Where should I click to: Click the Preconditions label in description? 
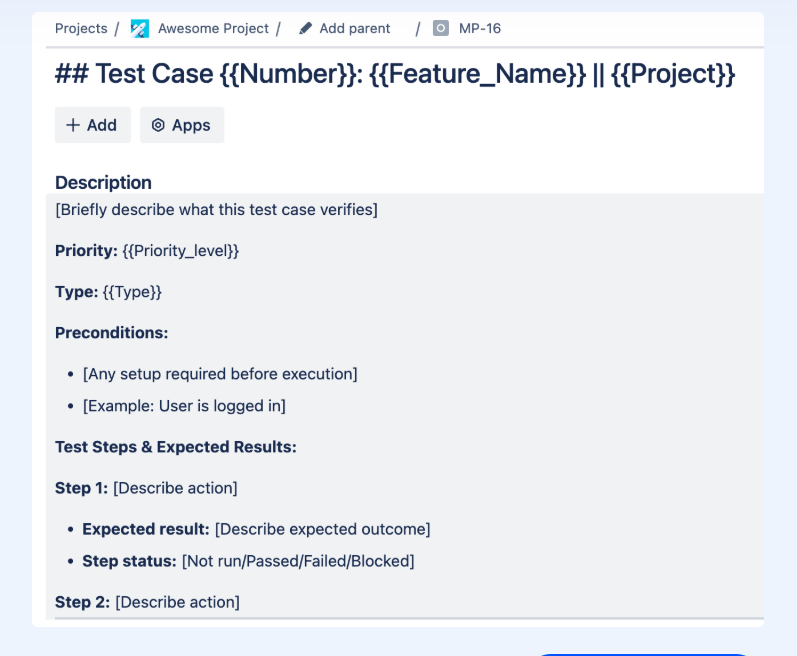111,333
